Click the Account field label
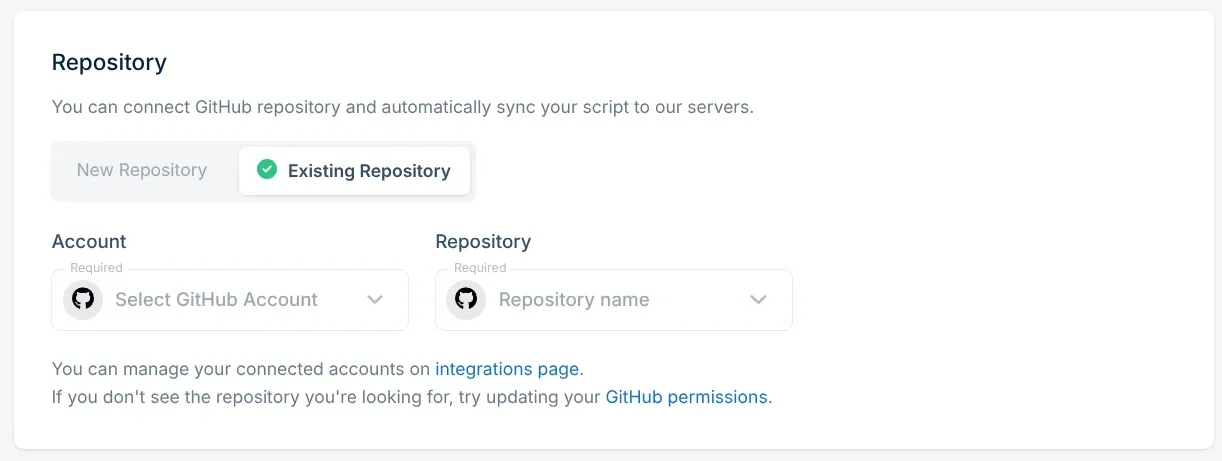1222x461 pixels. pyautogui.click(x=89, y=241)
